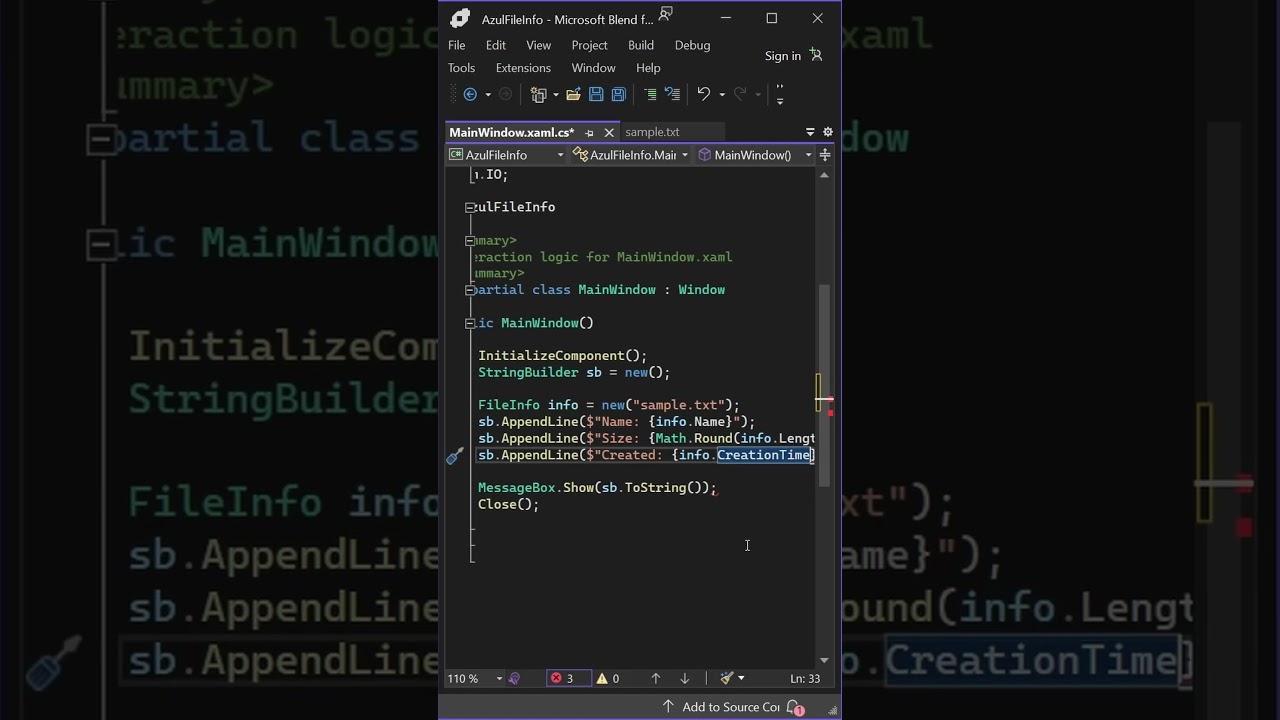The width and height of the screenshot is (1280, 720).
Task: Open the File menu
Action: (x=457, y=45)
